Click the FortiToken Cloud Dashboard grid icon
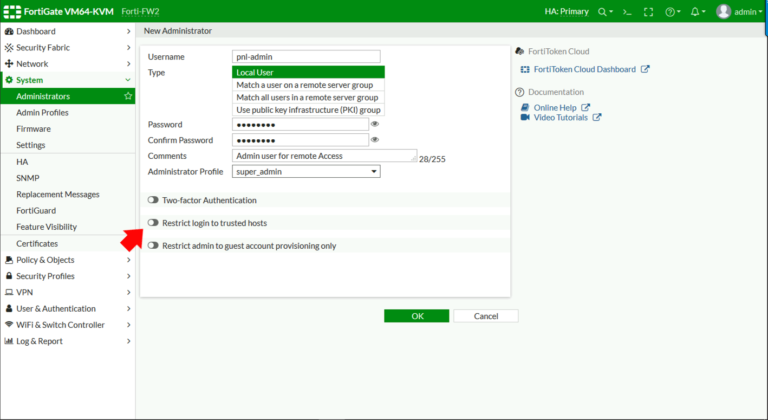 click(x=525, y=70)
